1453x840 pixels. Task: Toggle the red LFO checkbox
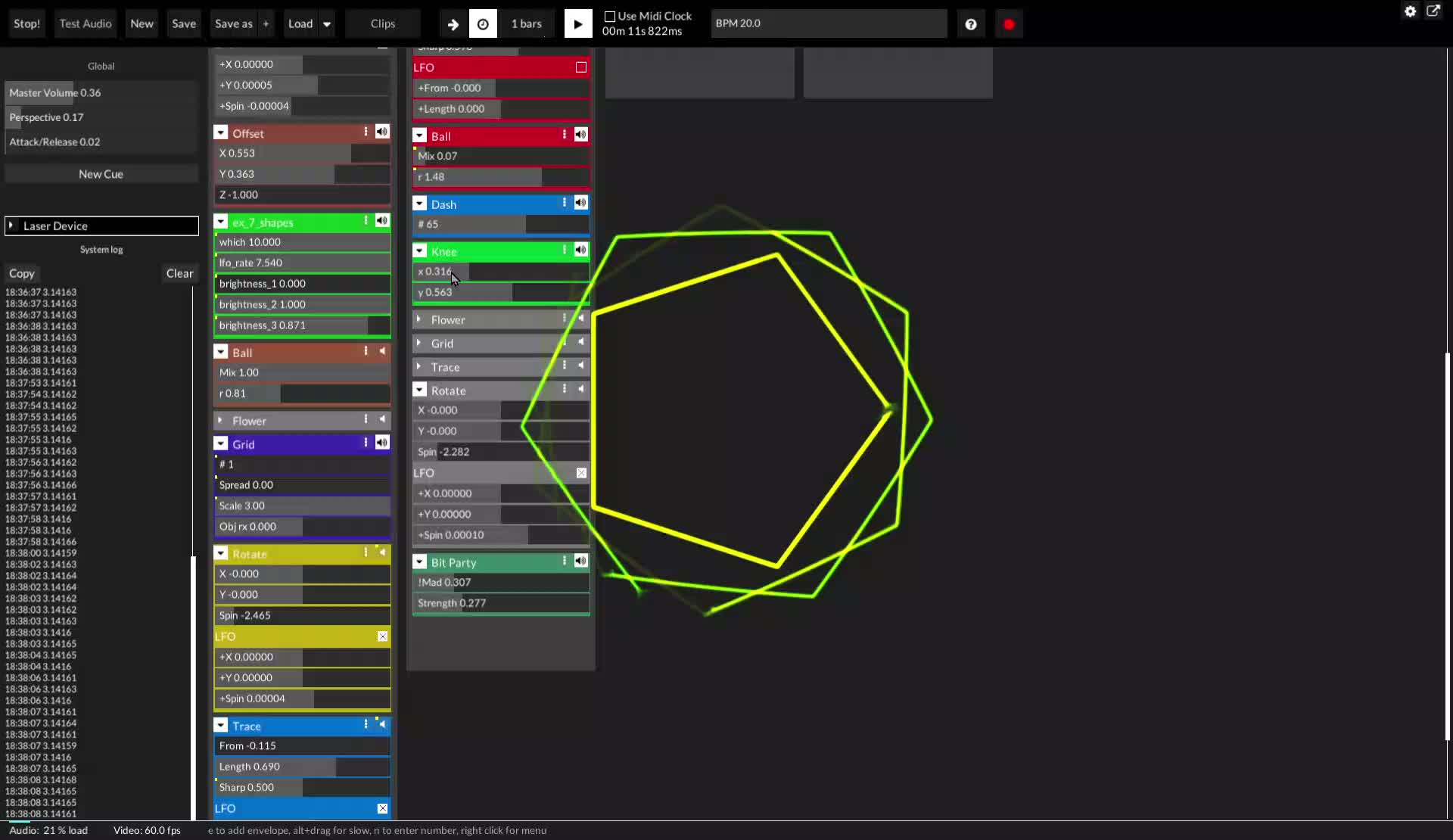click(580, 67)
